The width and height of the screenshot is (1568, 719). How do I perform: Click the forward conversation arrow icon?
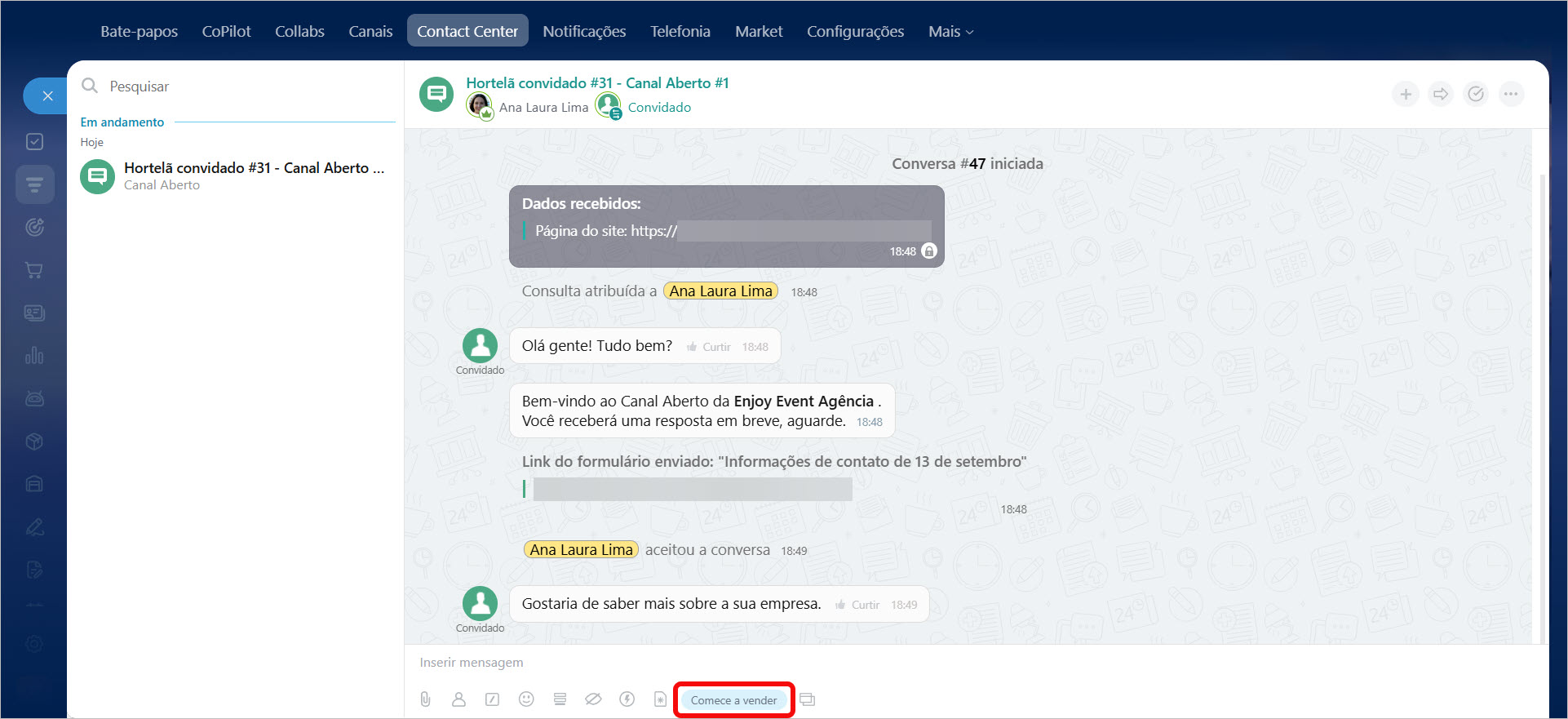pyautogui.click(x=1441, y=95)
